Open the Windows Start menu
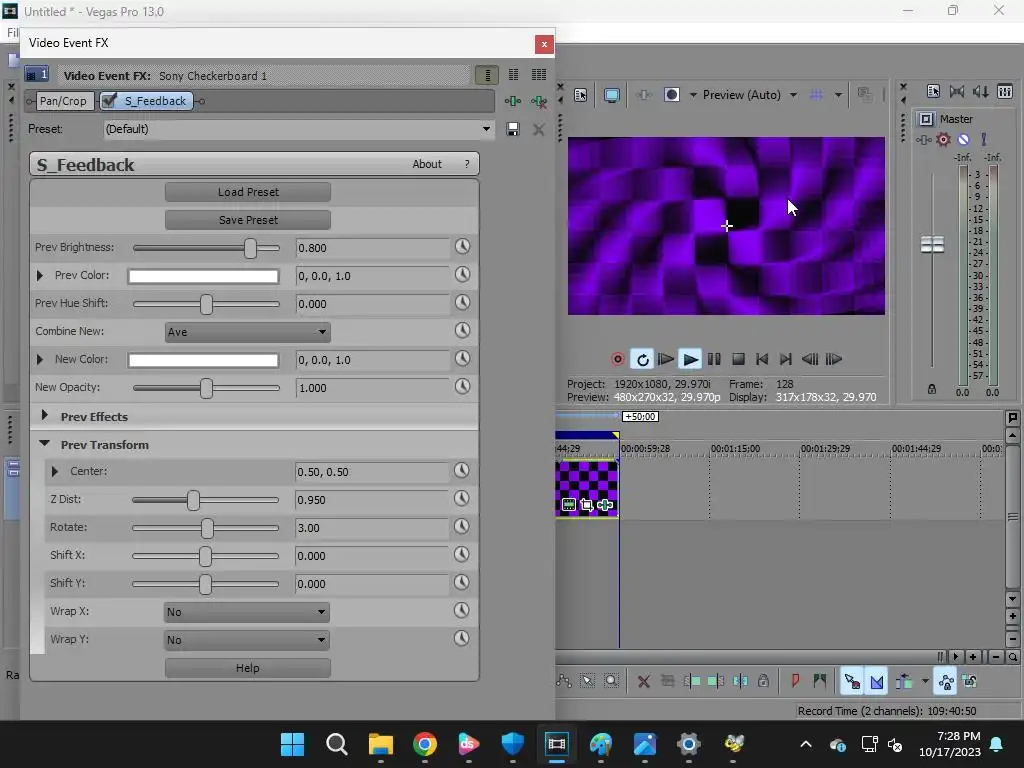The height and width of the screenshot is (768, 1024). [292, 744]
